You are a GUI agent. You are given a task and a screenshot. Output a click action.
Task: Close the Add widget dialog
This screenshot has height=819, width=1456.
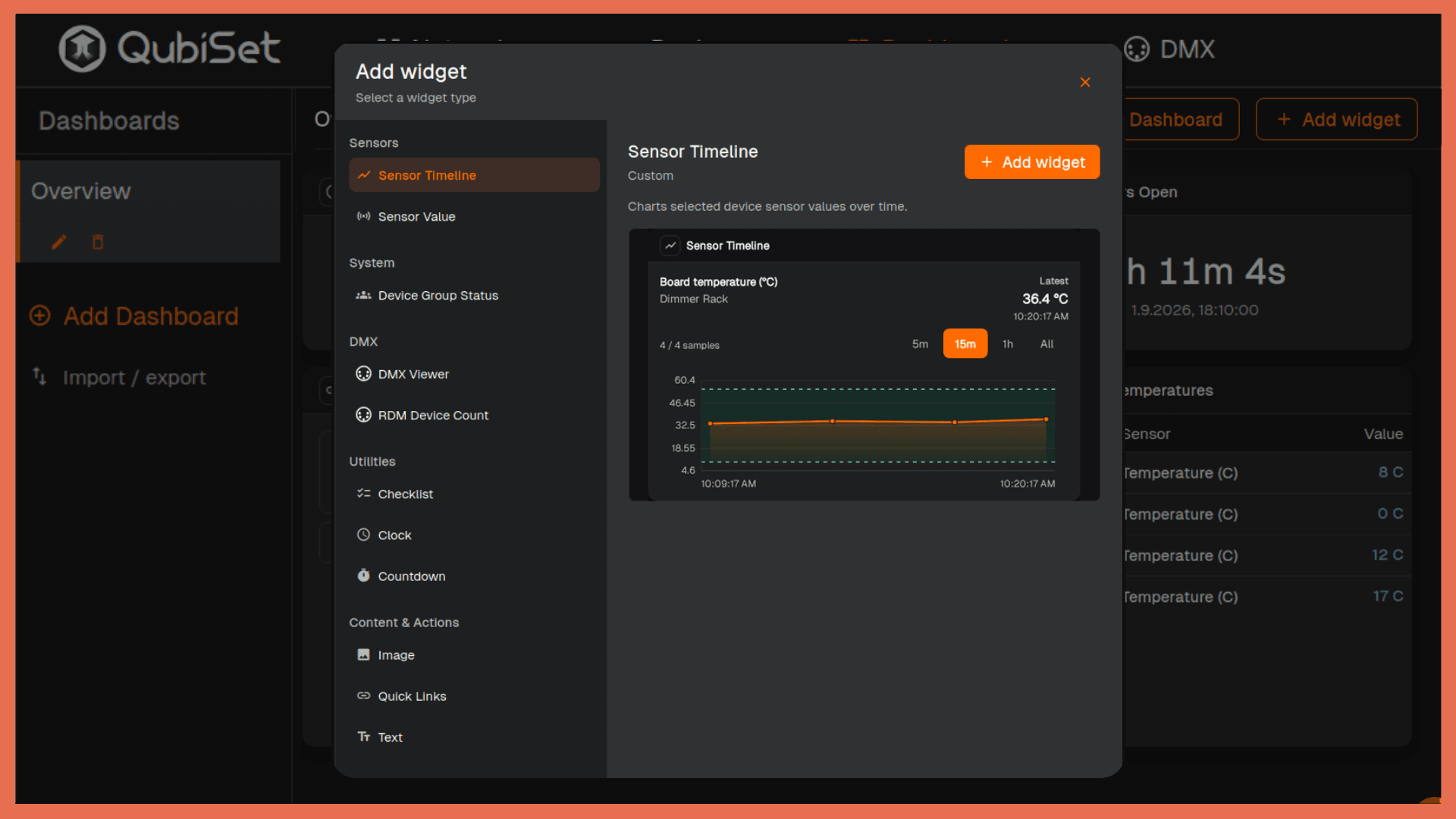tap(1085, 82)
